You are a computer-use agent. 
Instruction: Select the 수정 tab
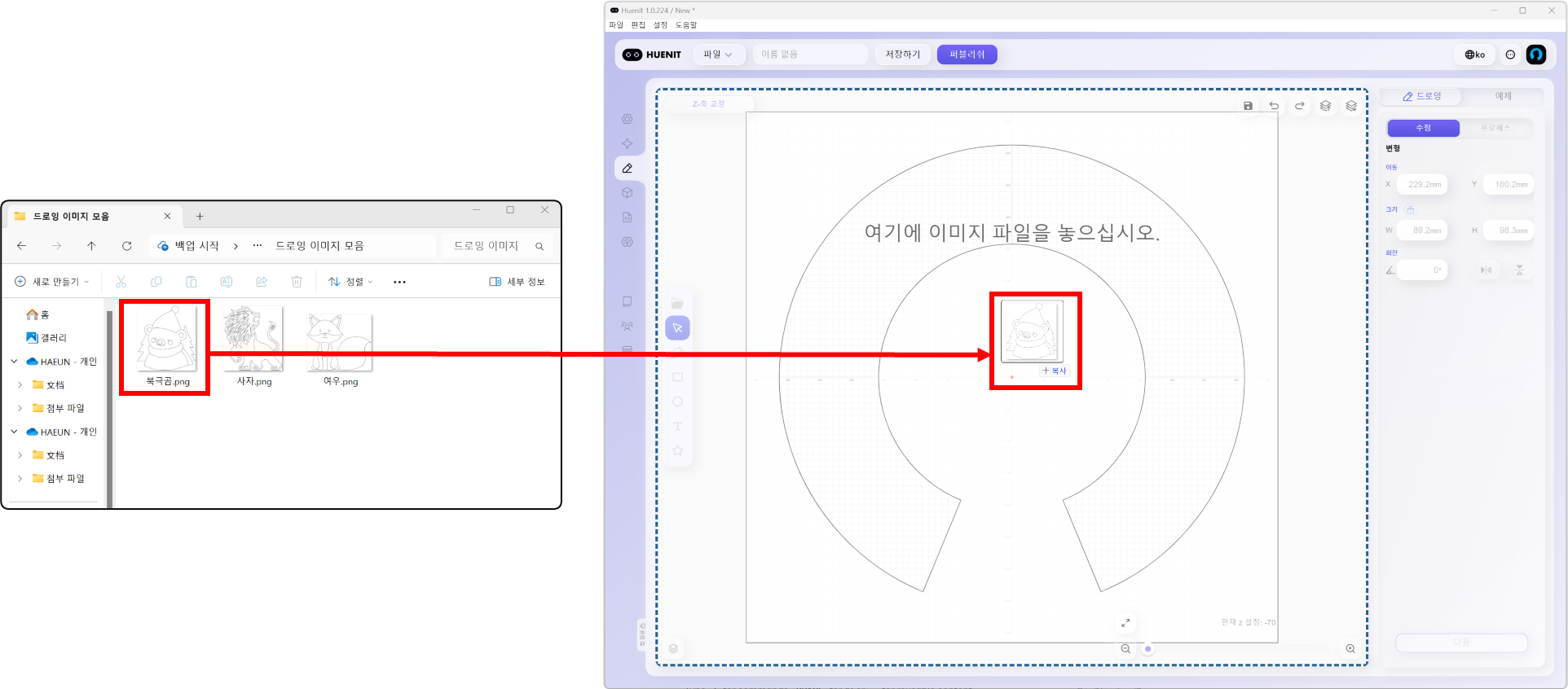(1423, 128)
